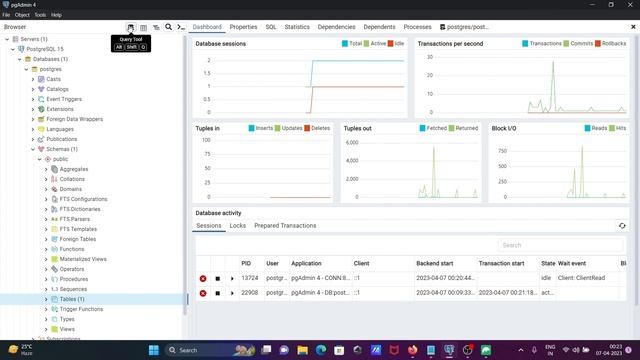Select the Sessions activity tab
The width and height of the screenshot is (640, 360).
pos(209,226)
